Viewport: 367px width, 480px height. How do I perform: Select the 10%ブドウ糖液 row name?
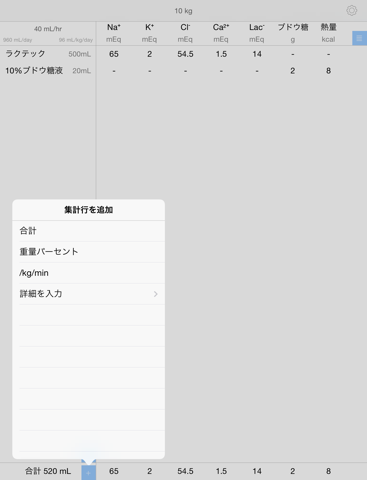point(34,71)
